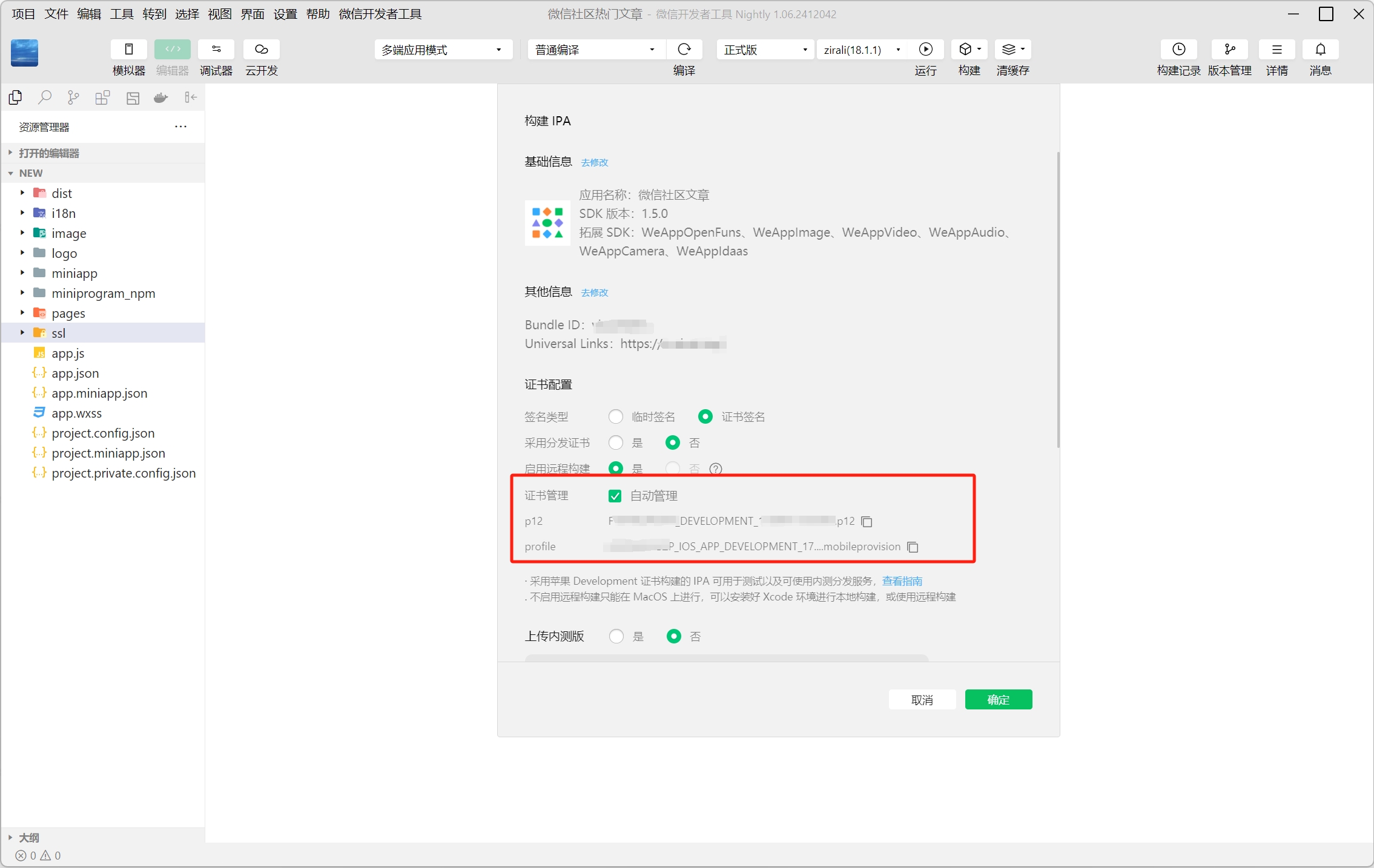This screenshot has width=1374, height=868.
Task: Select 否 for upload beta (上传内测版)
Action: point(674,637)
